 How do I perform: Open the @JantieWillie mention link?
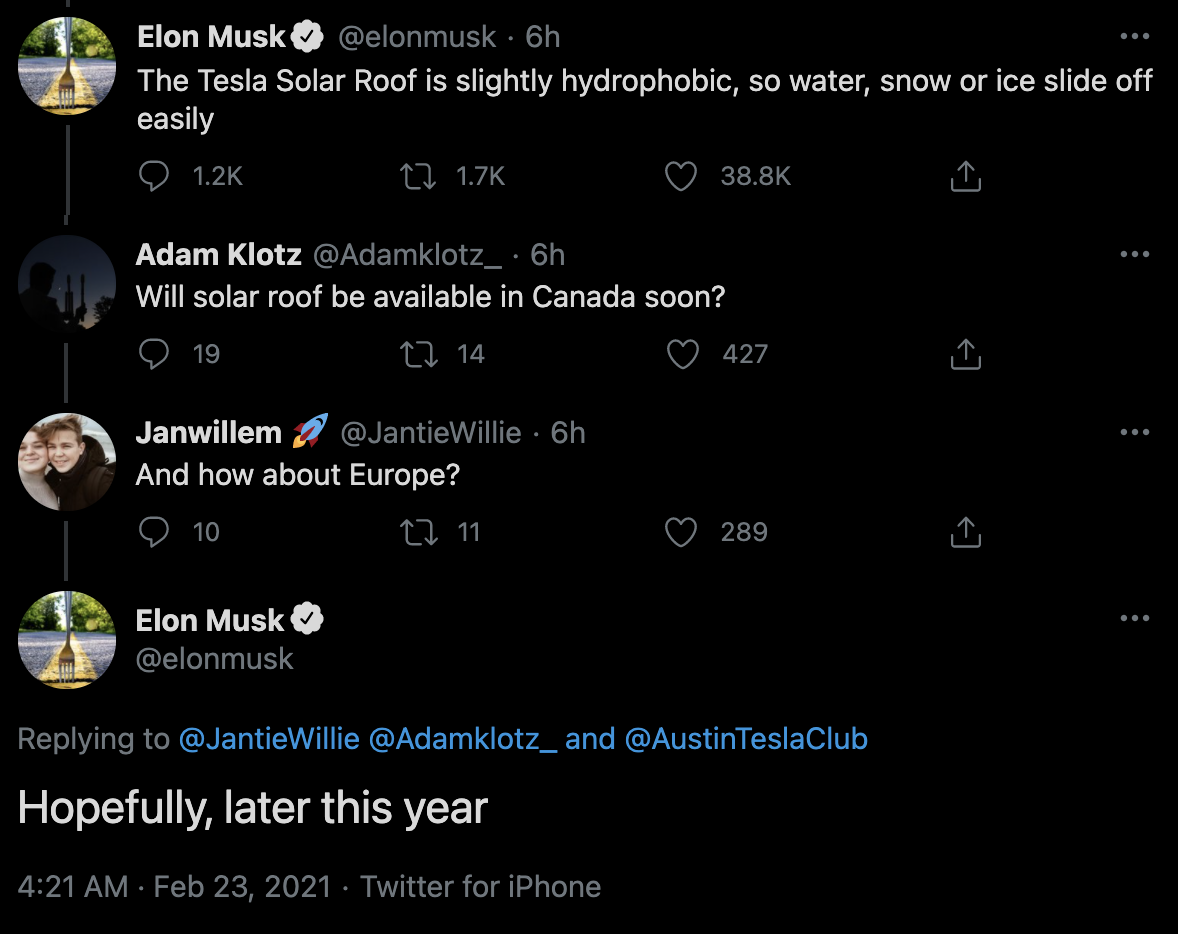point(269,739)
